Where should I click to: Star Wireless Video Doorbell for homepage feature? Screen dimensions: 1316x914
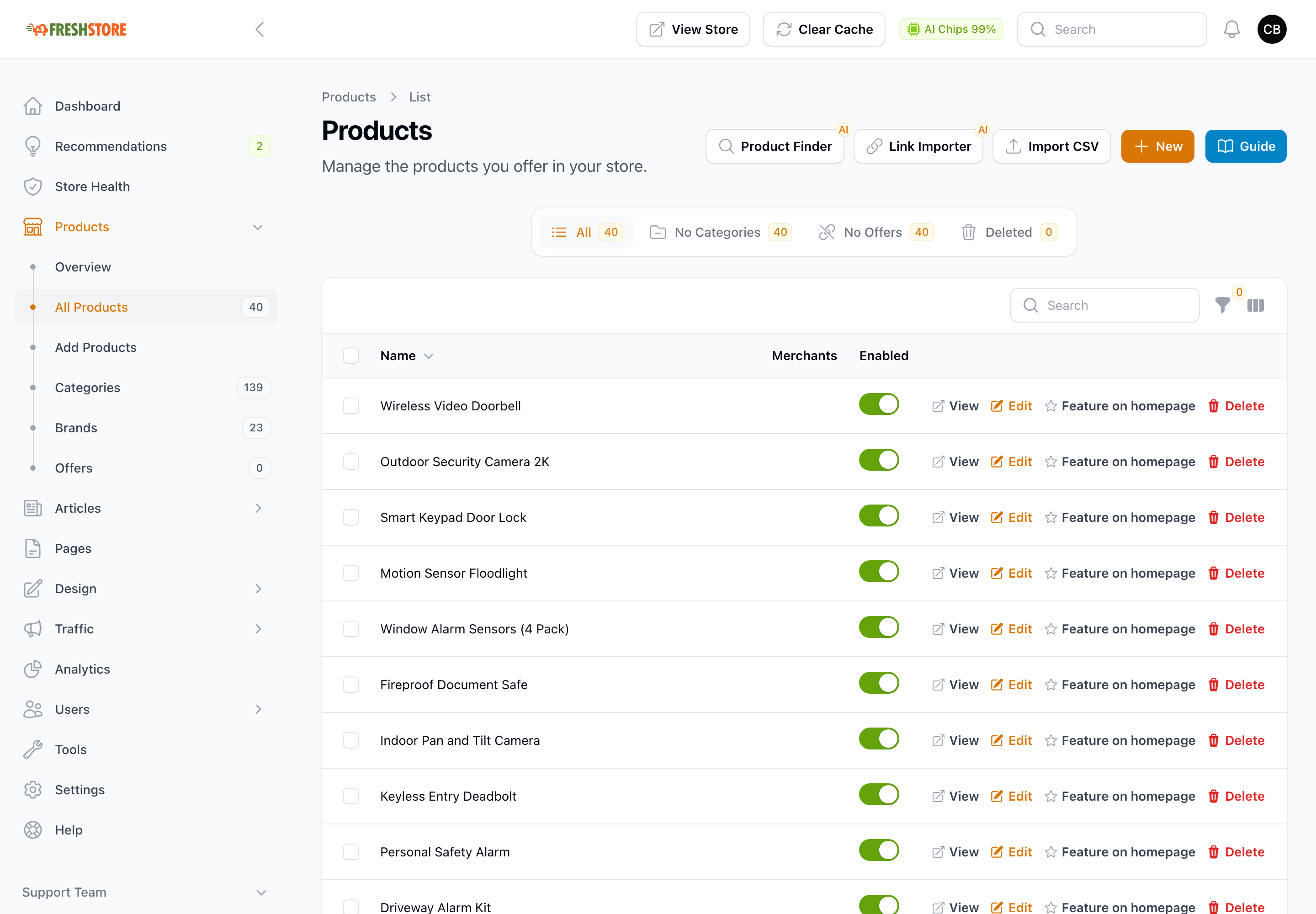[1120, 406]
